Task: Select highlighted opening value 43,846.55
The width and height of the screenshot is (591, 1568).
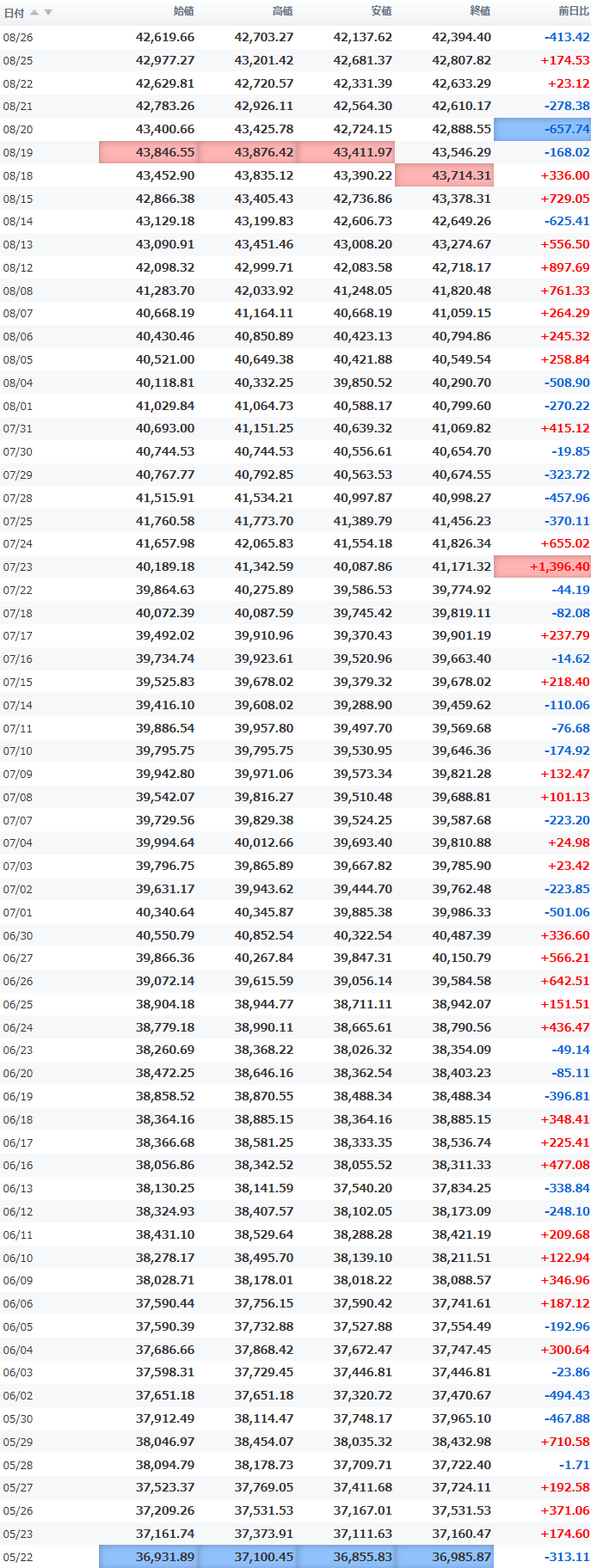Action: 149,152
